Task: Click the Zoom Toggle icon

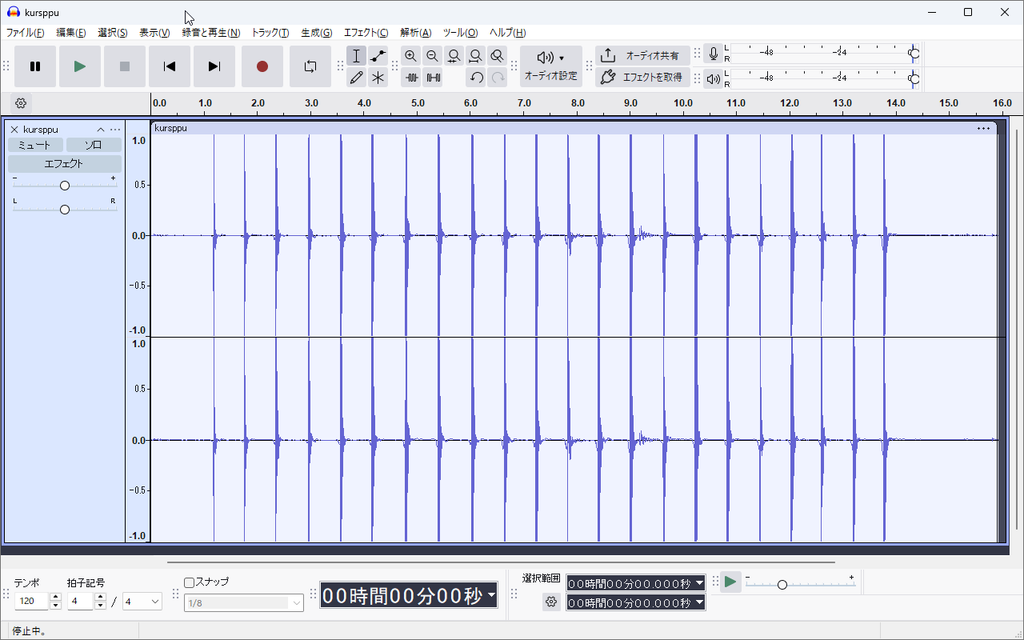Action: pyautogui.click(x=497, y=56)
